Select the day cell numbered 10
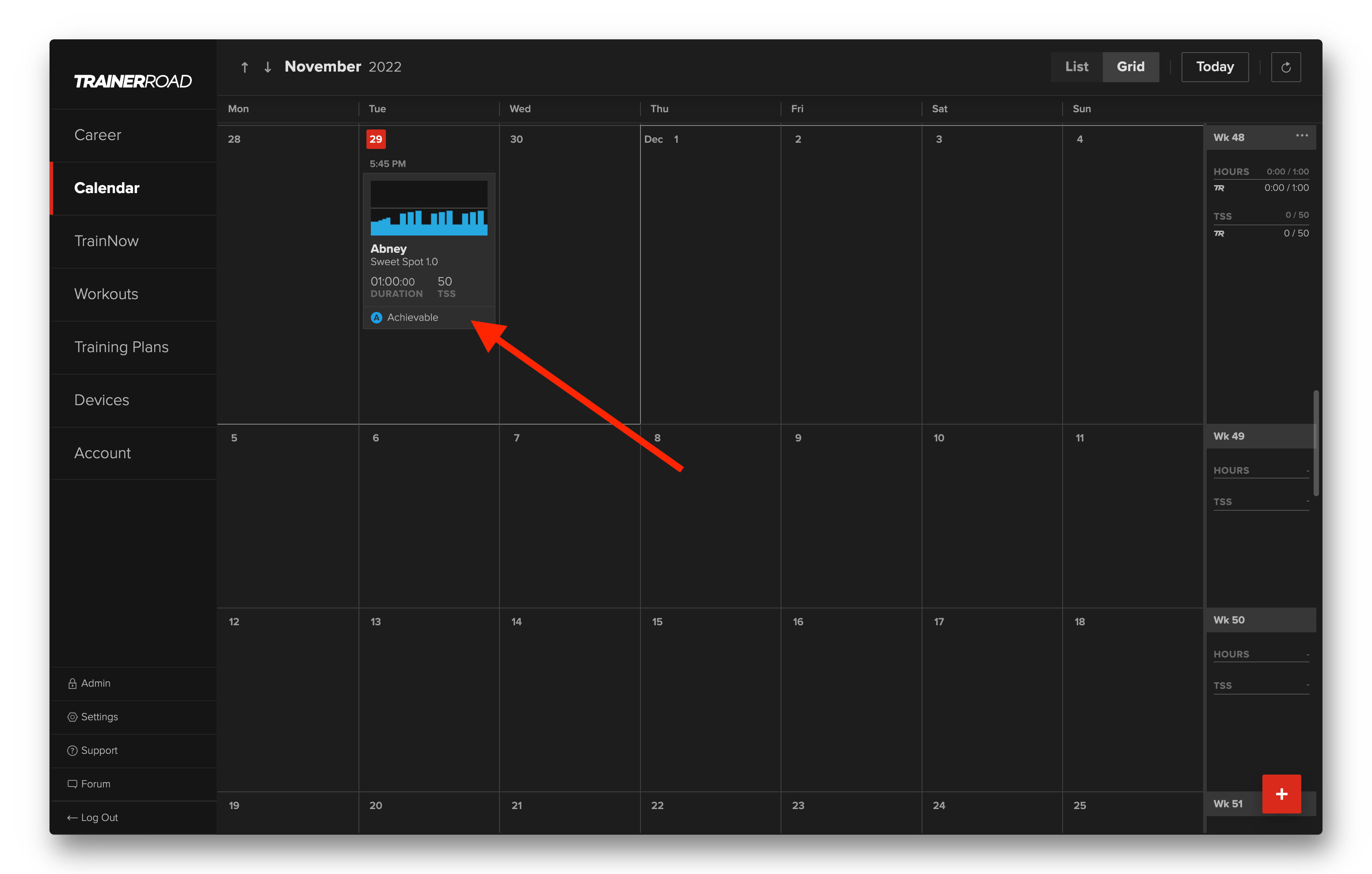The height and width of the screenshot is (874, 1372). pyautogui.click(x=992, y=516)
